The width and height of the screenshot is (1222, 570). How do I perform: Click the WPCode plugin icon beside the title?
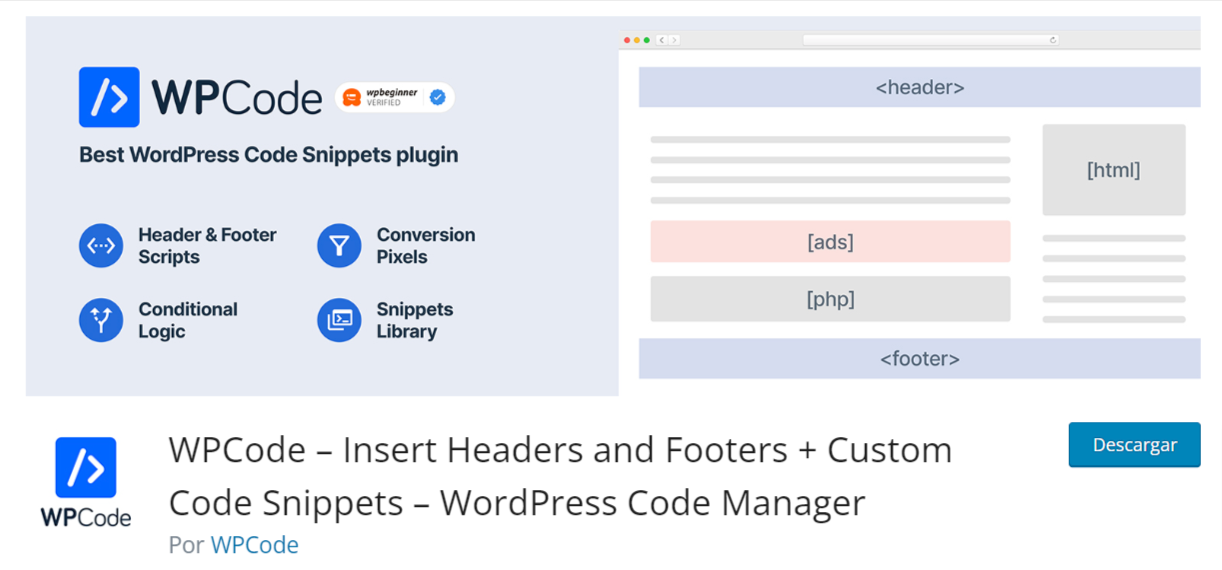[86, 468]
